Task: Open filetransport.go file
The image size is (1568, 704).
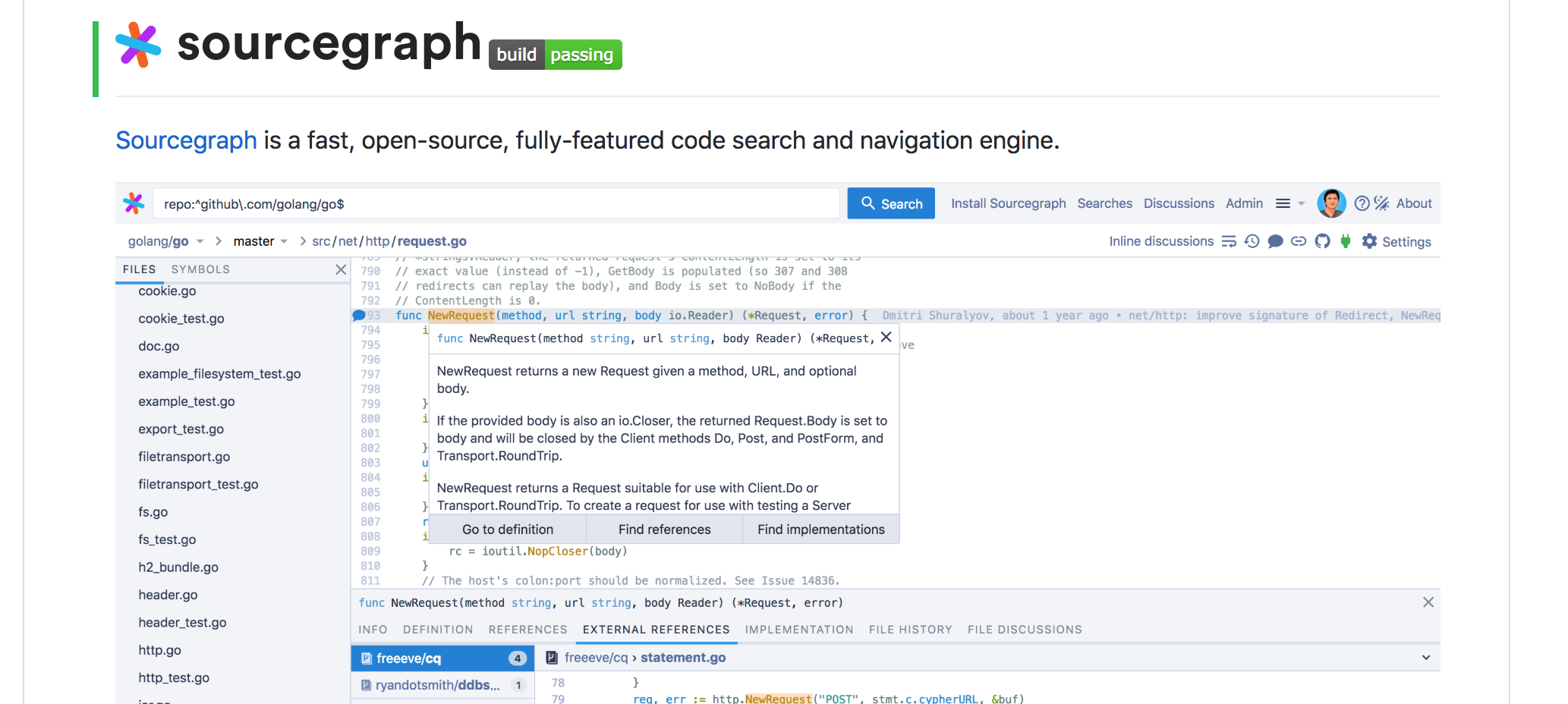Action: [184, 457]
